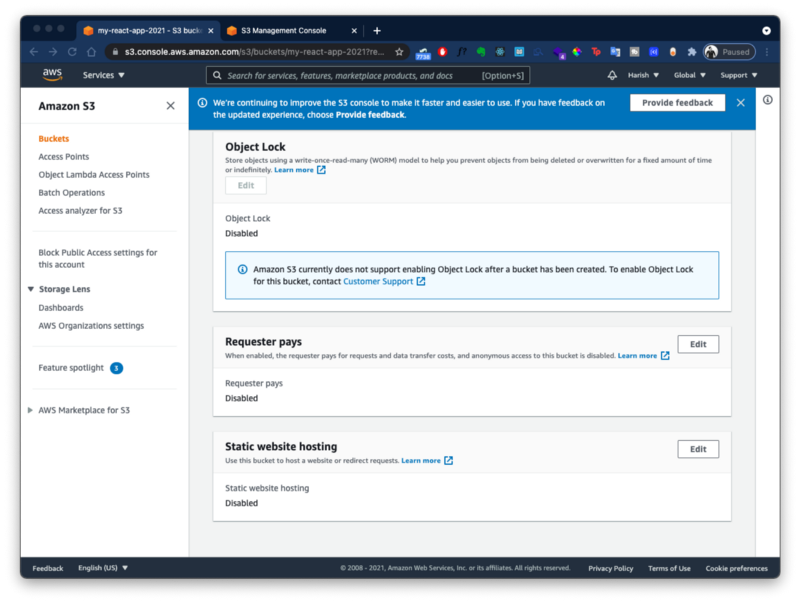Open the Services dropdown menu
800x603 pixels.
tap(104, 75)
